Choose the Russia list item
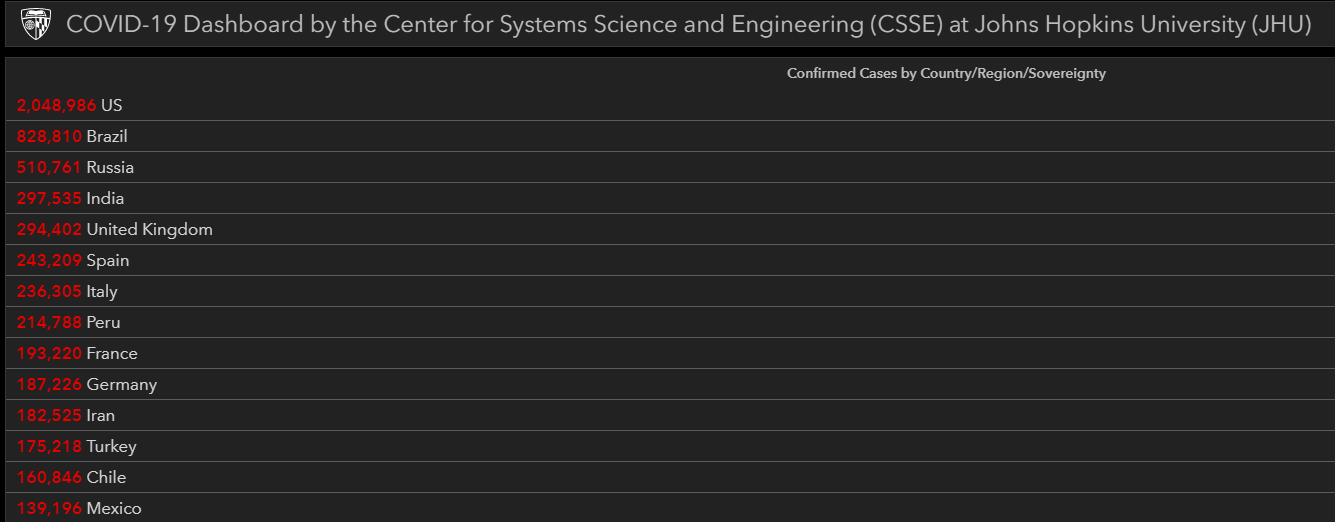Screen dimensions: 1335x522 pos(670,167)
